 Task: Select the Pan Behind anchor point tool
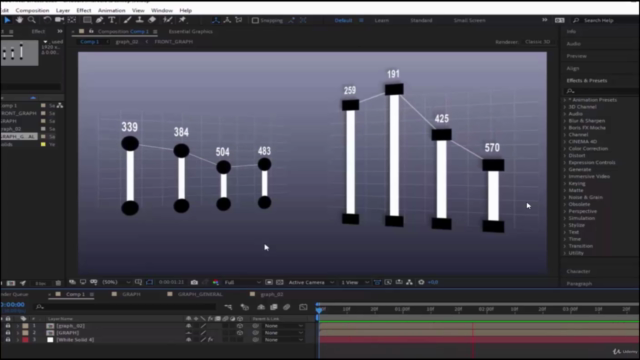pyautogui.click(x=72, y=20)
